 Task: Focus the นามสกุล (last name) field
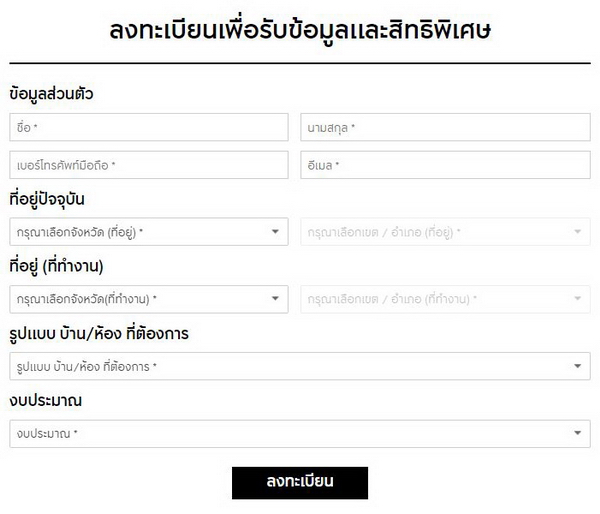[x=445, y=128]
